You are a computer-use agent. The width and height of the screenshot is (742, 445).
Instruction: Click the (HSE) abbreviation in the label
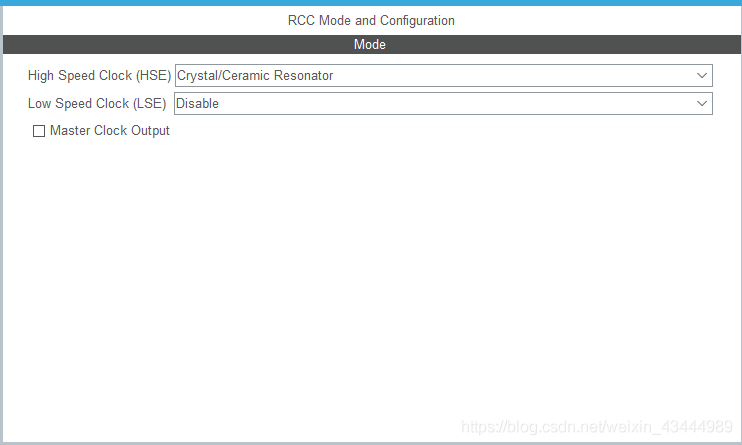tap(153, 76)
